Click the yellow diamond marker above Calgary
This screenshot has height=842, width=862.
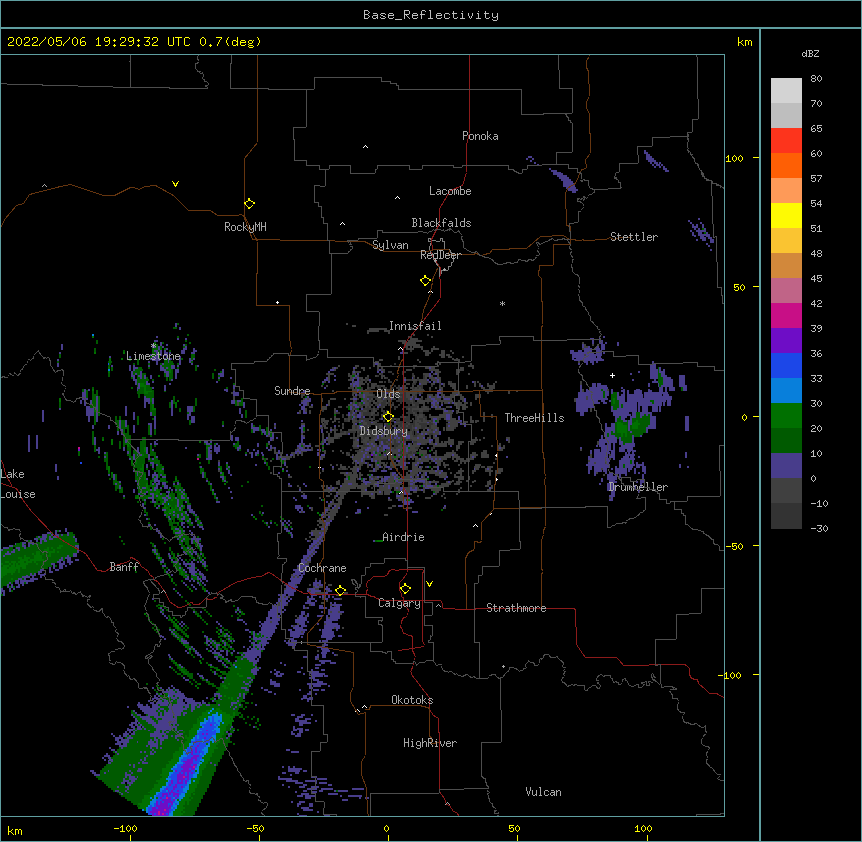pos(405,589)
